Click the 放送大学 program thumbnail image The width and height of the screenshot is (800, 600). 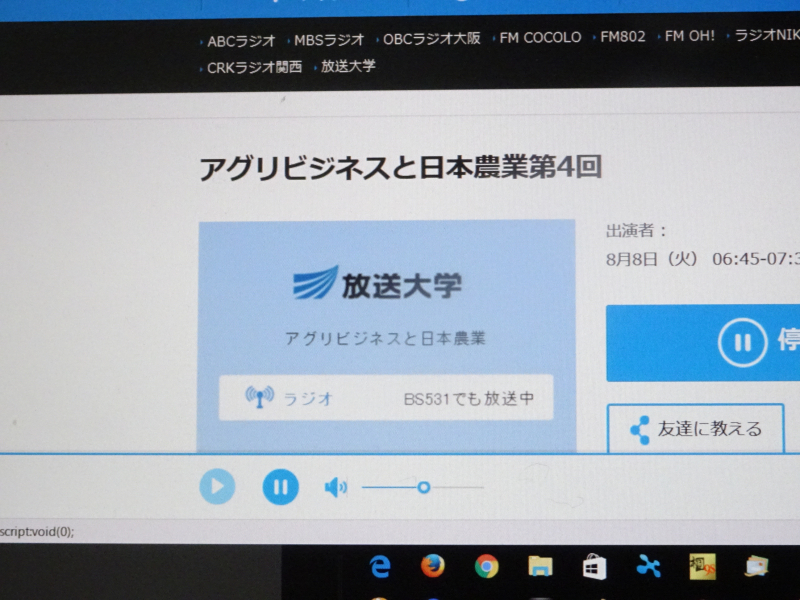point(387,336)
